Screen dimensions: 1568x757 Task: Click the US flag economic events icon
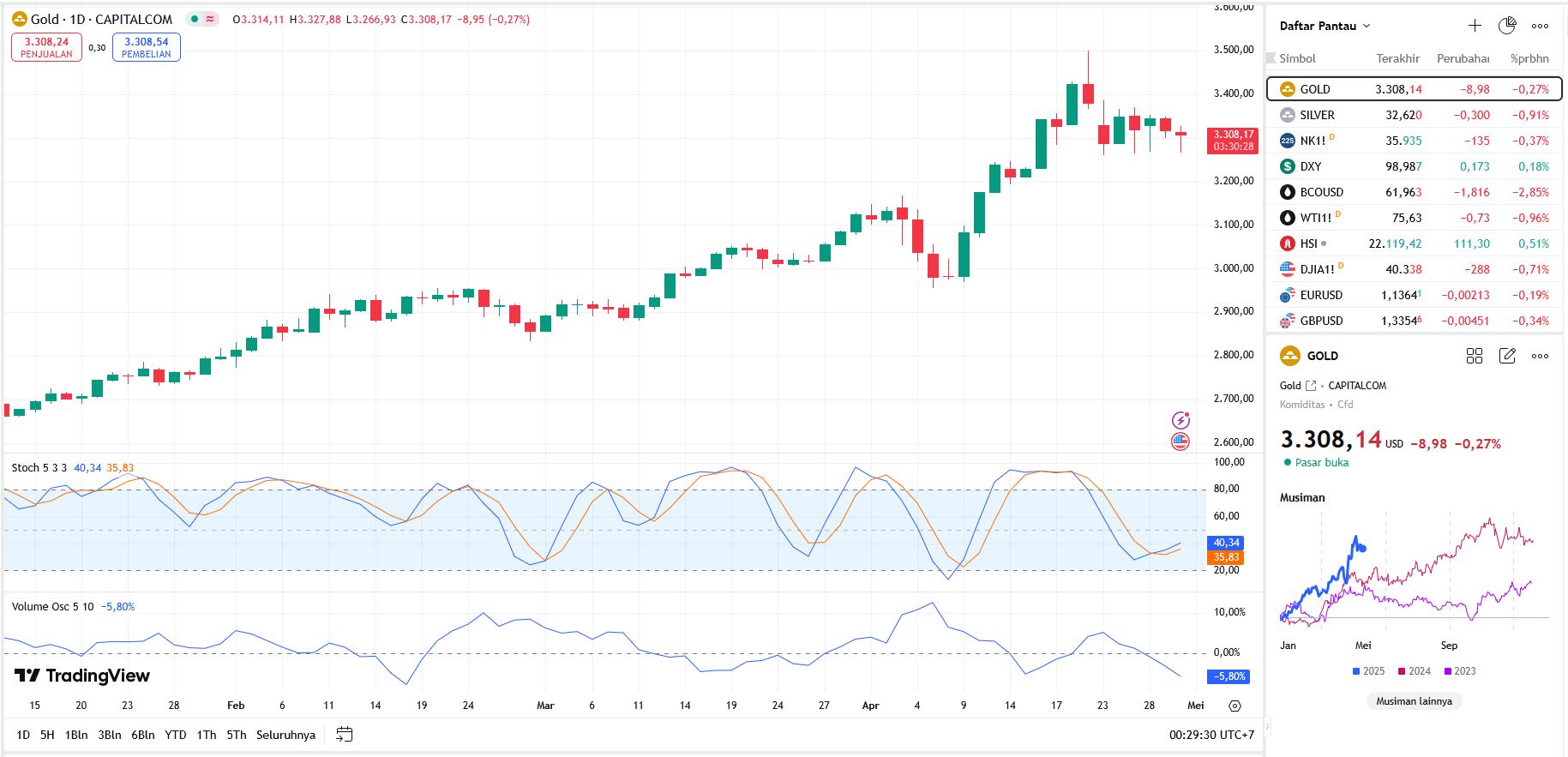pyautogui.click(x=1181, y=442)
